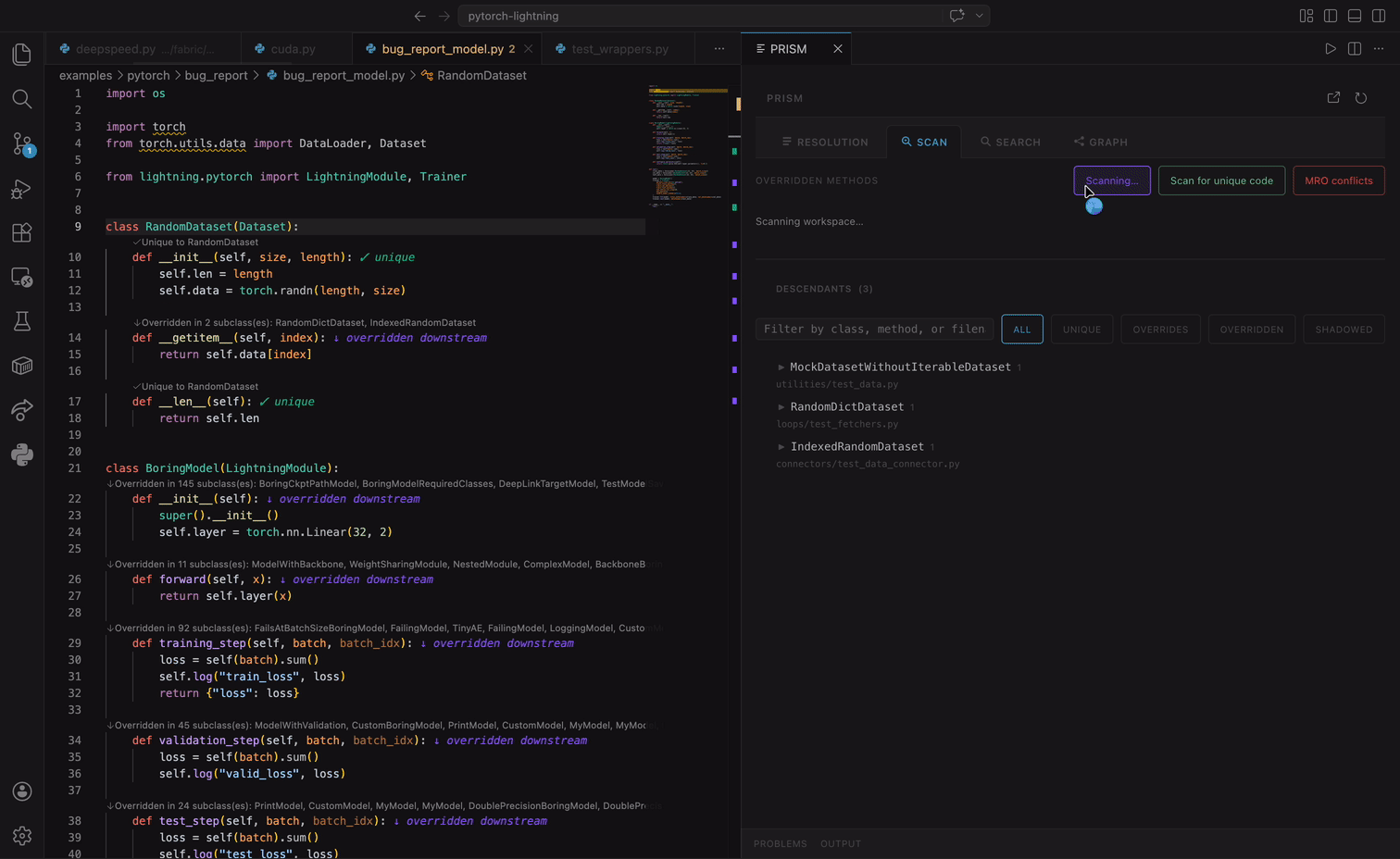Viewport: 1400px width, 859px height.
Task: Click MRO conflicts button
Action: click(1339, 181)
